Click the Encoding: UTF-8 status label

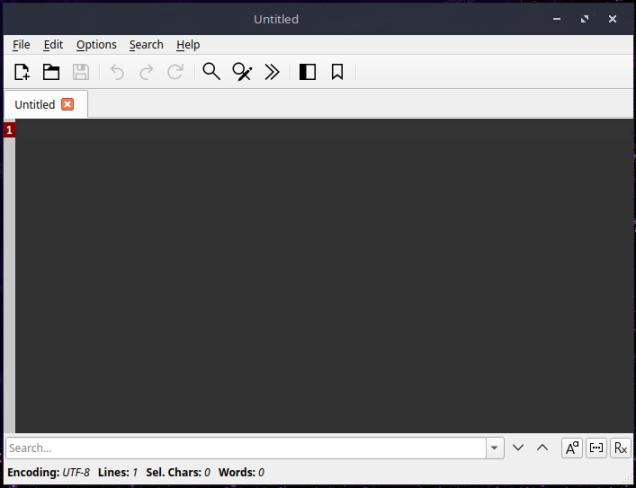tap(49, 472)
